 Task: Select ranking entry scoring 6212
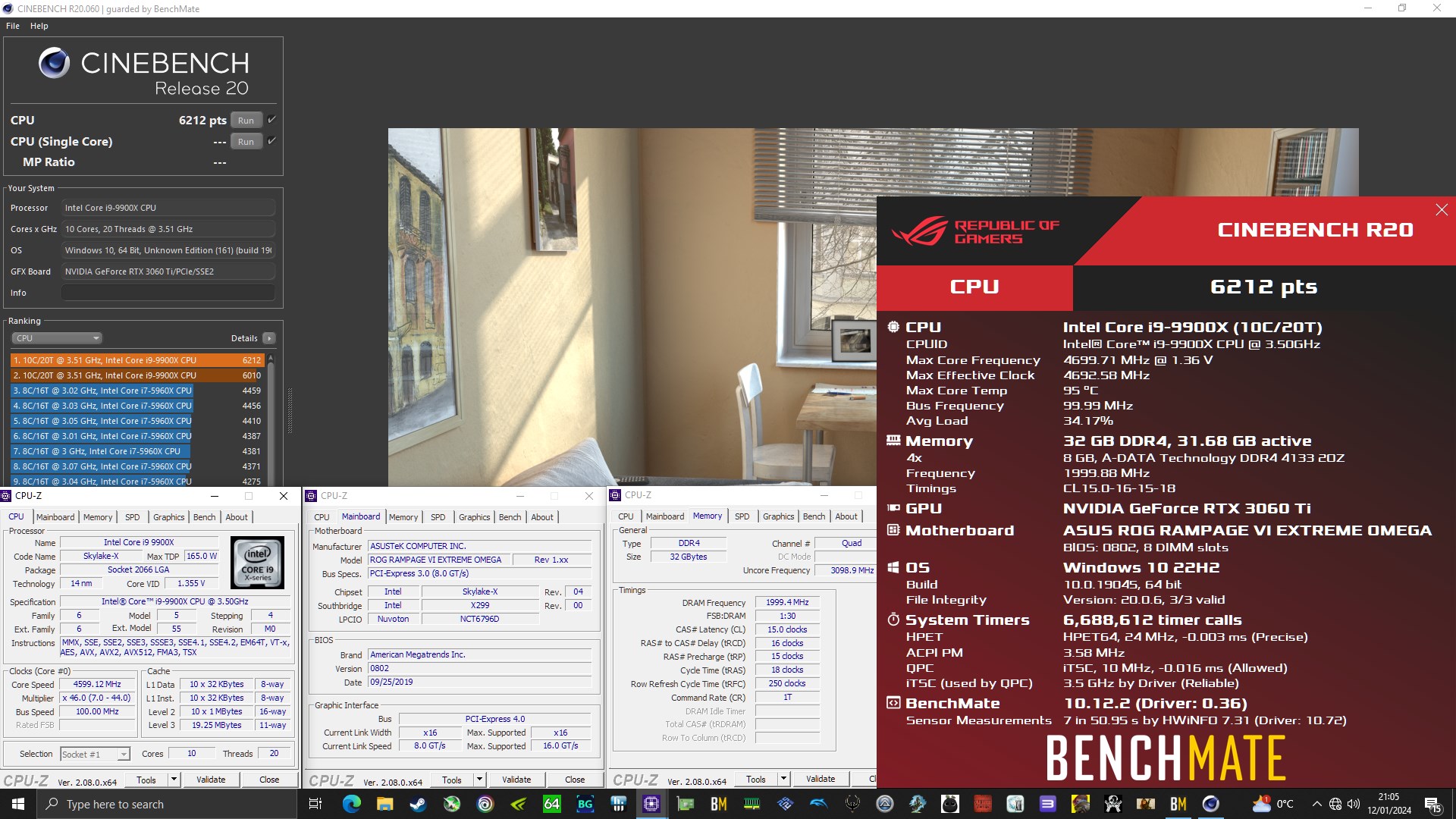137,360
